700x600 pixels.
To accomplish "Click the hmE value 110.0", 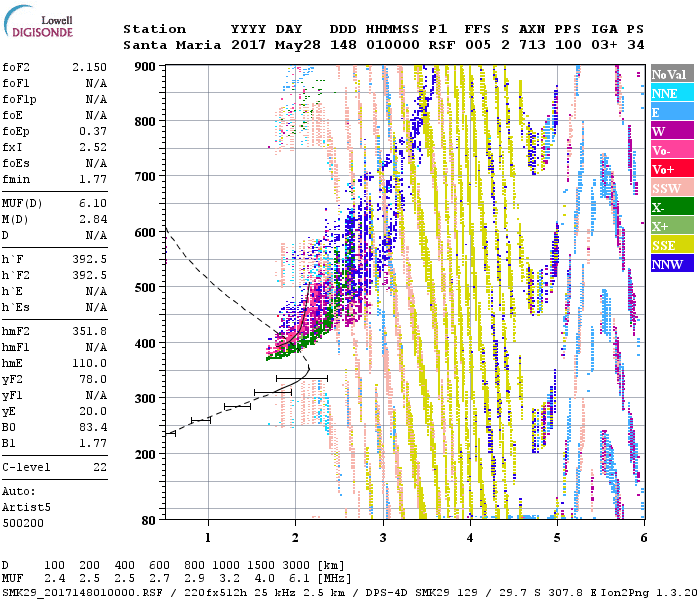I will 89,363.
